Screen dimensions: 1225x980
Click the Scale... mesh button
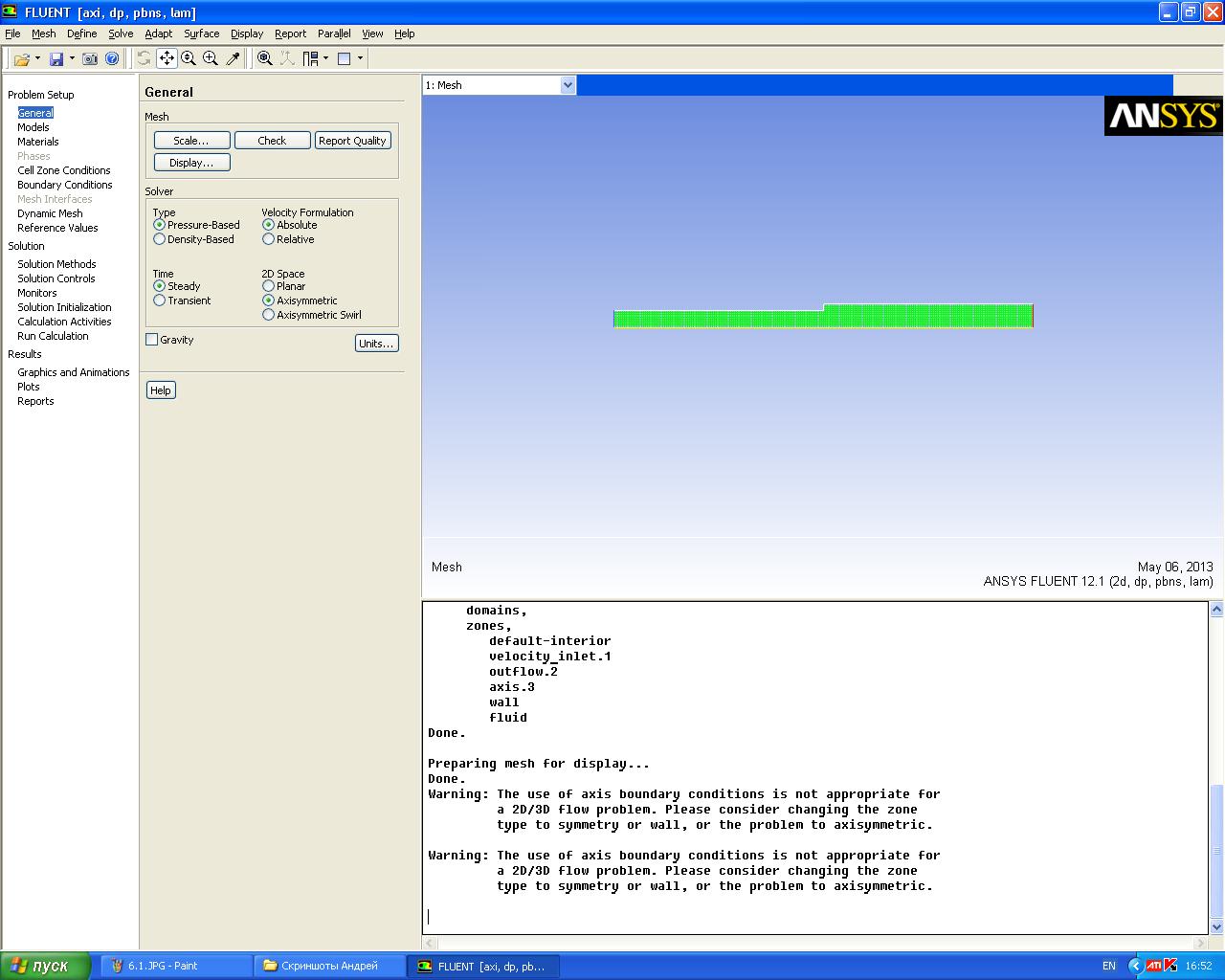point(191,141)
